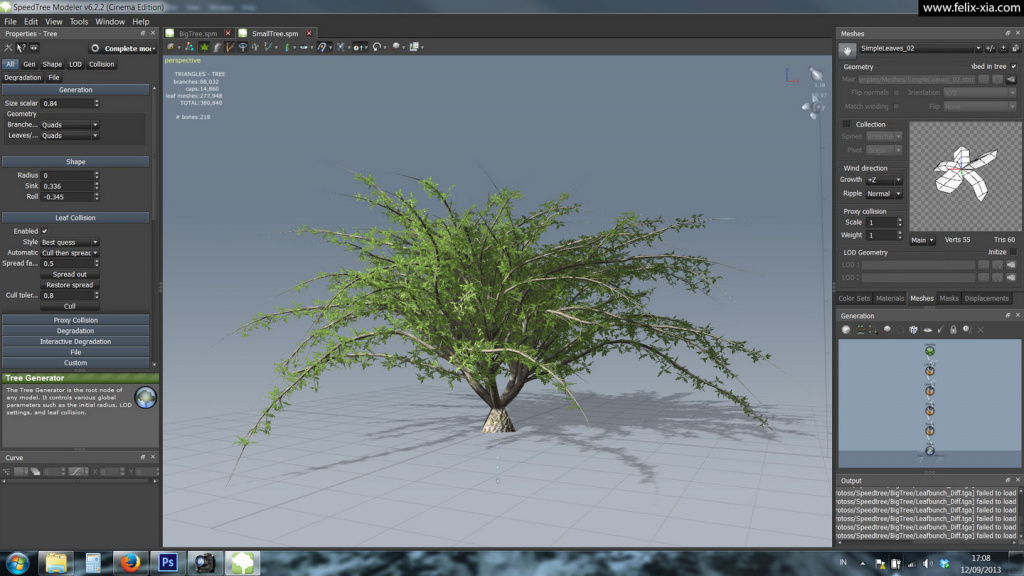
Task: Click the lock icon in Generation panel
Action: pyautogui.click(x=953, y=330)
